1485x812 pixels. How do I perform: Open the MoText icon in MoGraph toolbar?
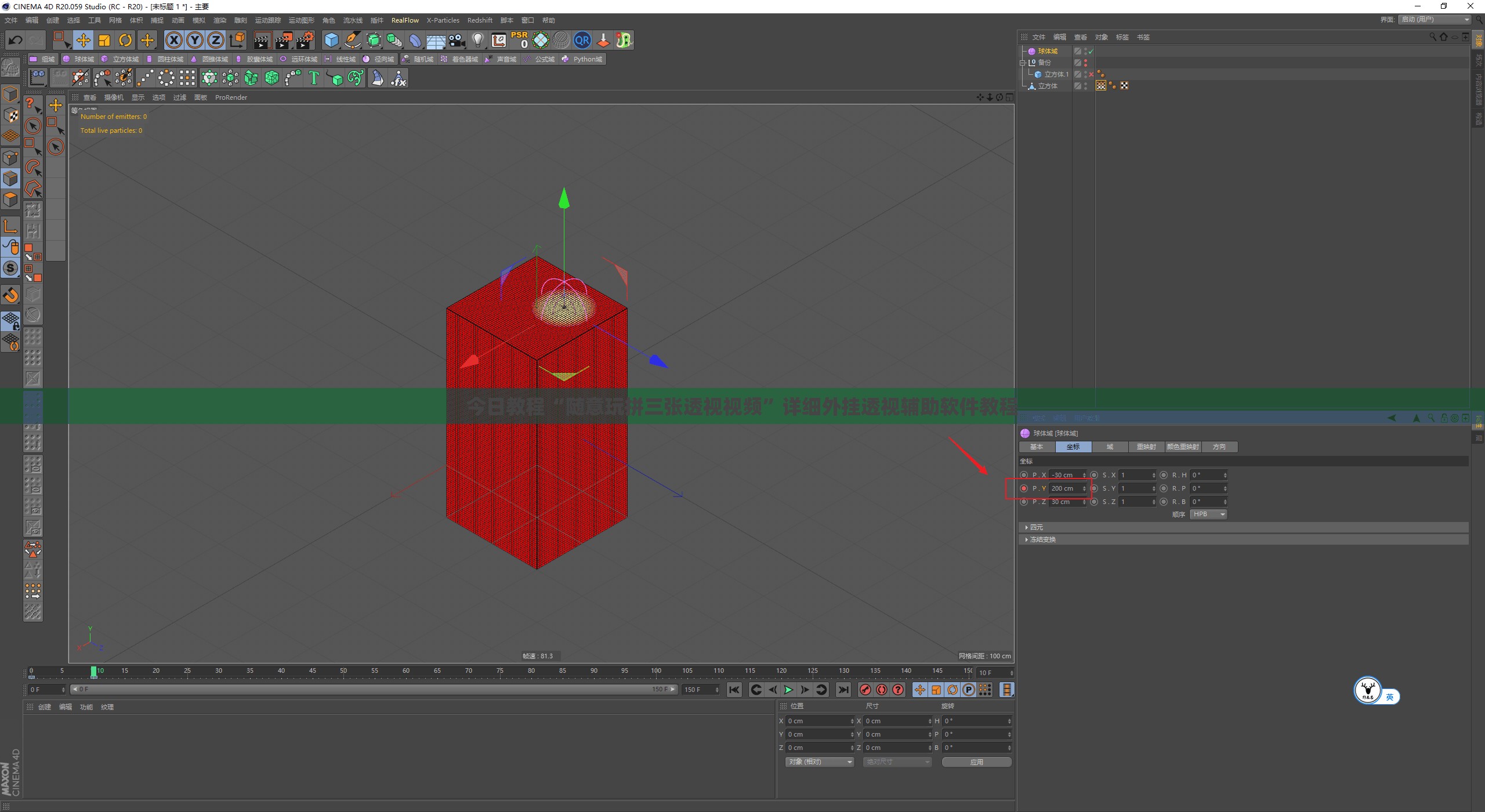coord(314,78)
